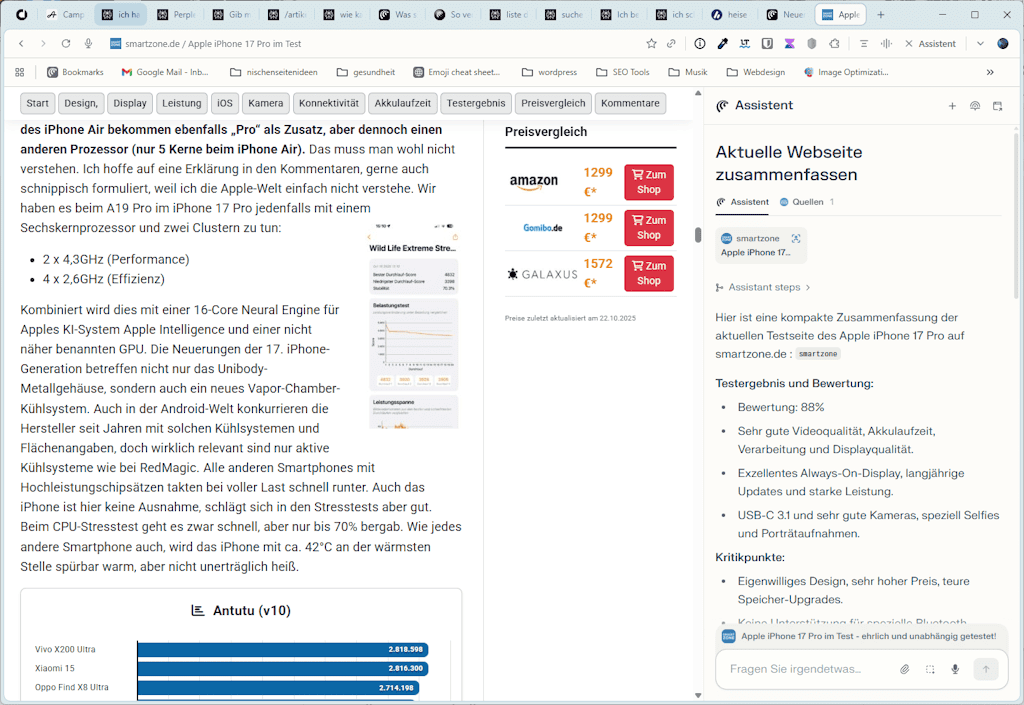Click the translate icon in the address bar
This screenshot has width=1024, height=705.
(x=745, y=44)
